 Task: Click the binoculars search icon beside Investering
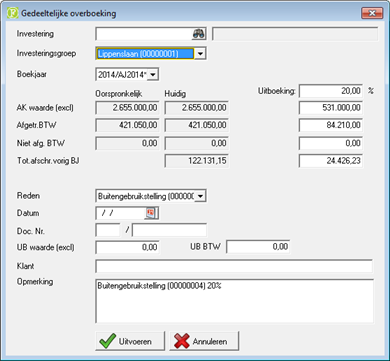(199, 34)
